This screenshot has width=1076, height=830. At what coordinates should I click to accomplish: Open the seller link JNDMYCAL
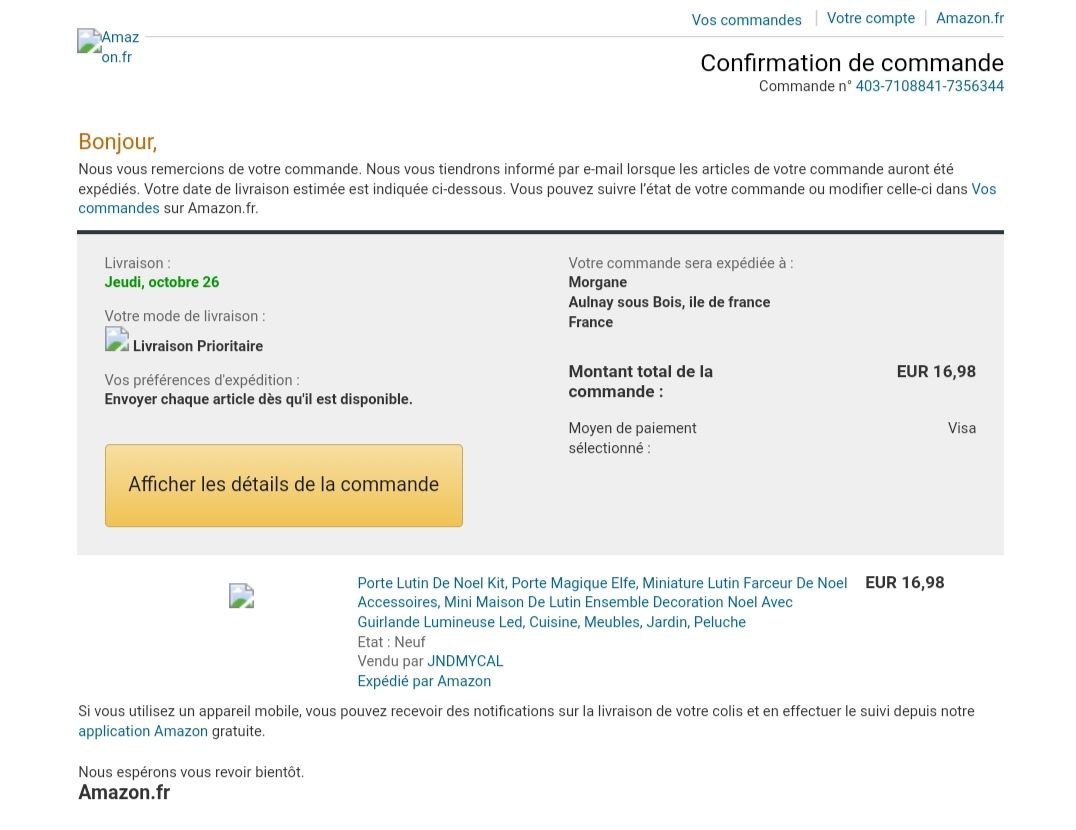[x=465, y=661]
